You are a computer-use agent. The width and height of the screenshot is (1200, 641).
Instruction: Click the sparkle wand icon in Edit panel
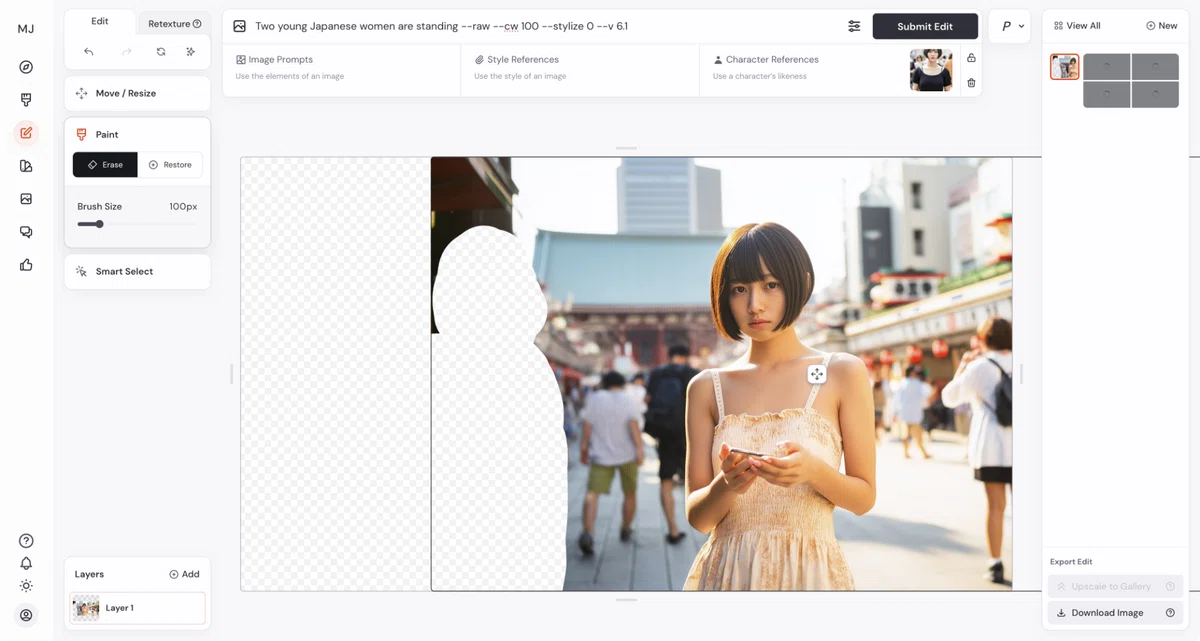[x=190, y=52]
